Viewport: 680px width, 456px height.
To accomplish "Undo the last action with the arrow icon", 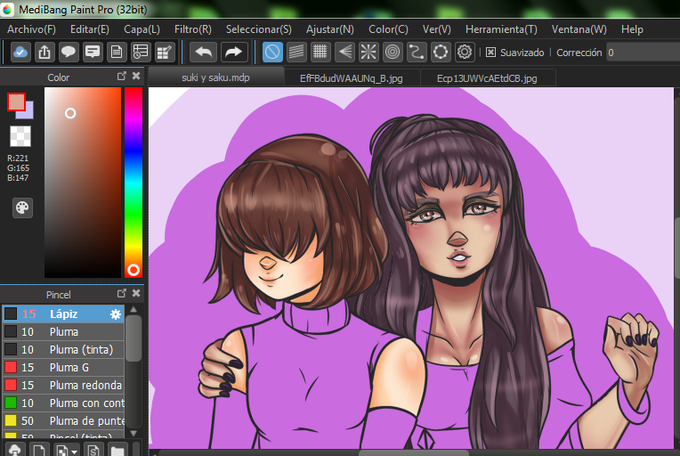I will click(203, 52).
